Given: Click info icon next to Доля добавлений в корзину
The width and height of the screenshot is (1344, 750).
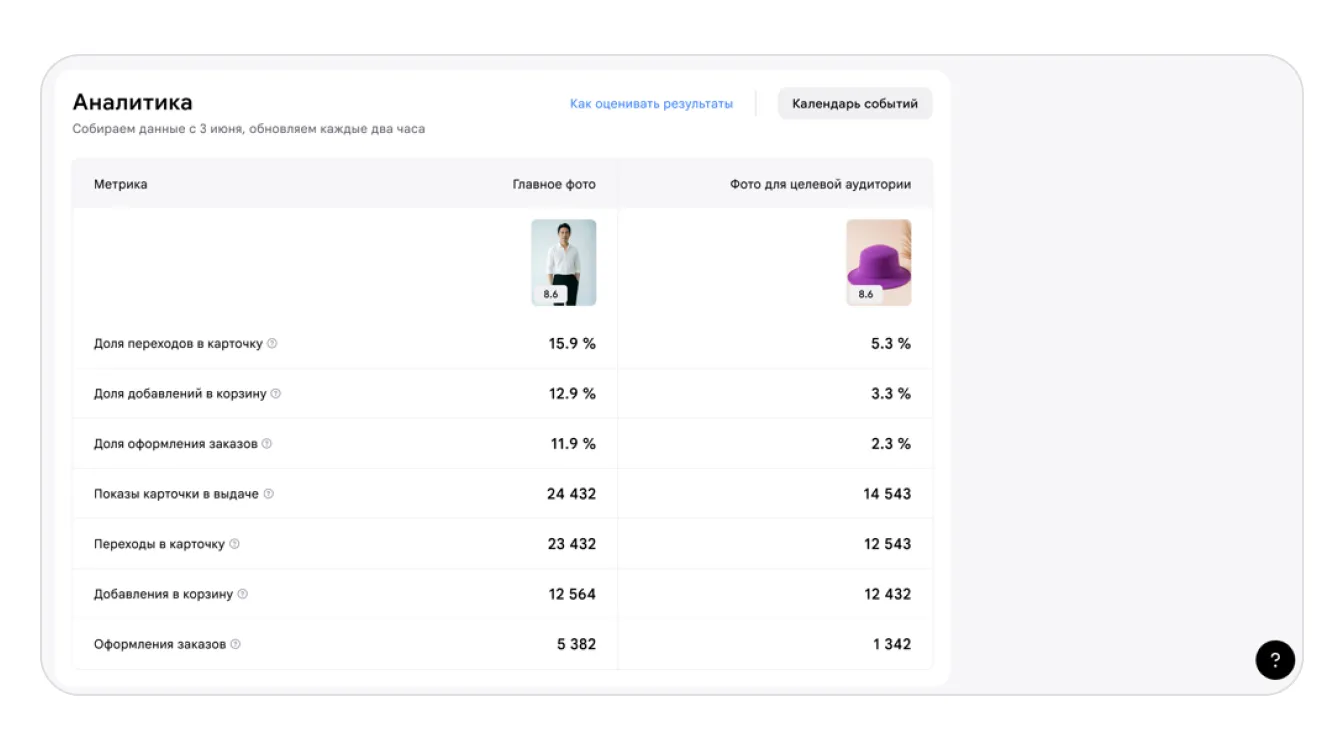Looking at the screenshot, I should pos(276,393).
